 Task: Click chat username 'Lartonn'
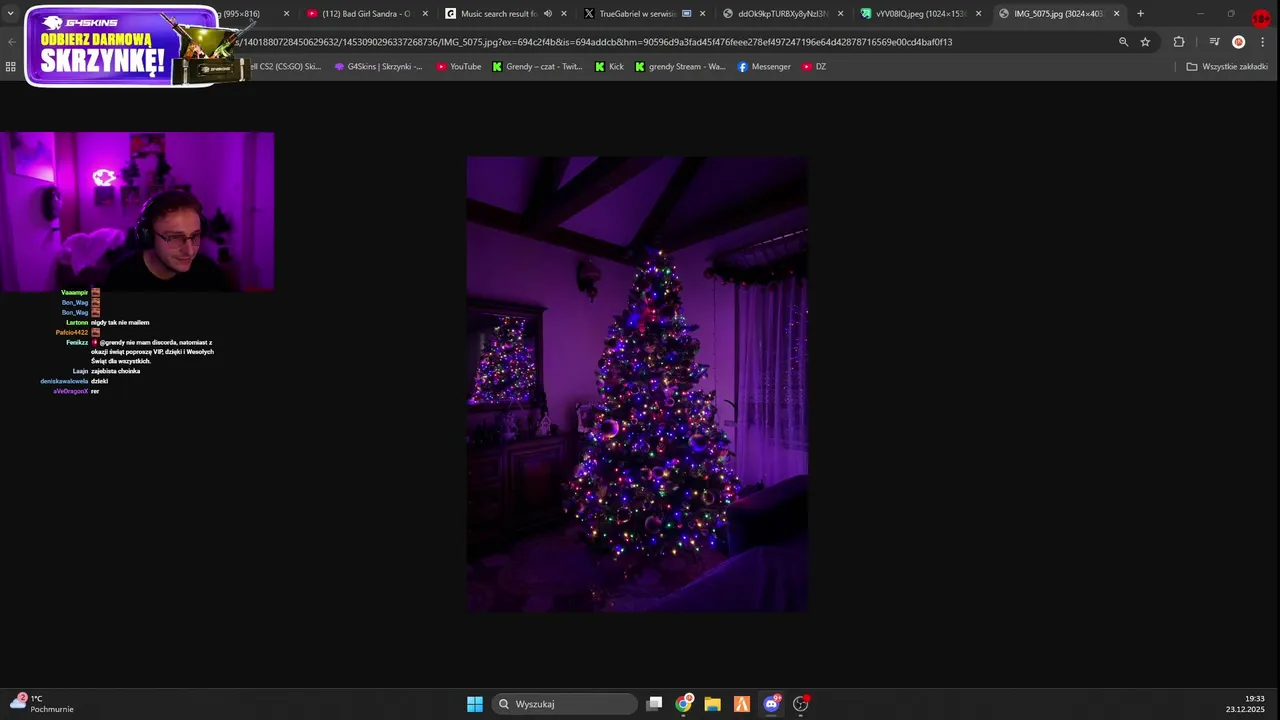click(x=77, y=323)
